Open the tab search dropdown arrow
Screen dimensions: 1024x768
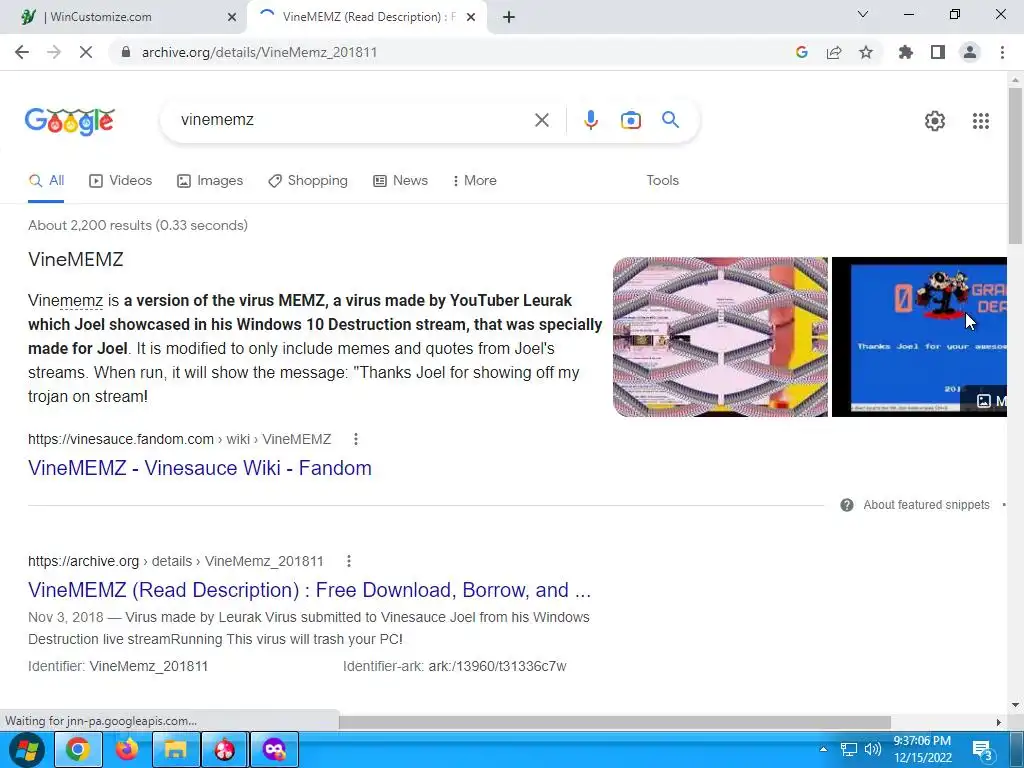pyautogui.click(x=863, y=14)
